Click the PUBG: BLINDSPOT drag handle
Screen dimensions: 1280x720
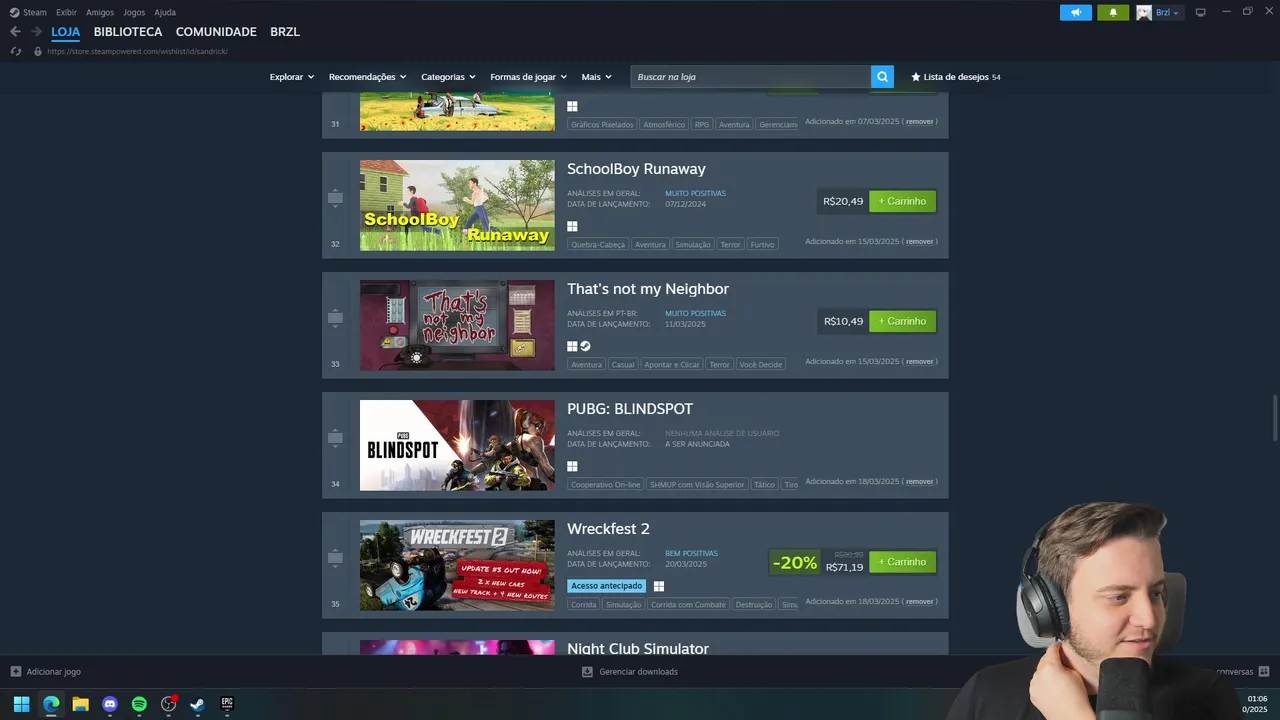[x=335, y=438]
